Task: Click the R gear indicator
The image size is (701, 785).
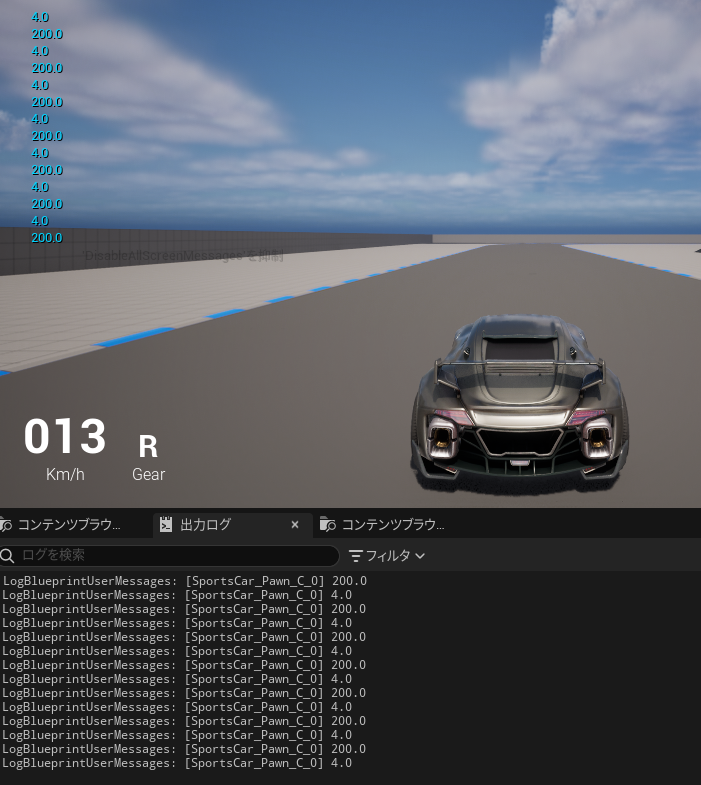Action: 148,446
